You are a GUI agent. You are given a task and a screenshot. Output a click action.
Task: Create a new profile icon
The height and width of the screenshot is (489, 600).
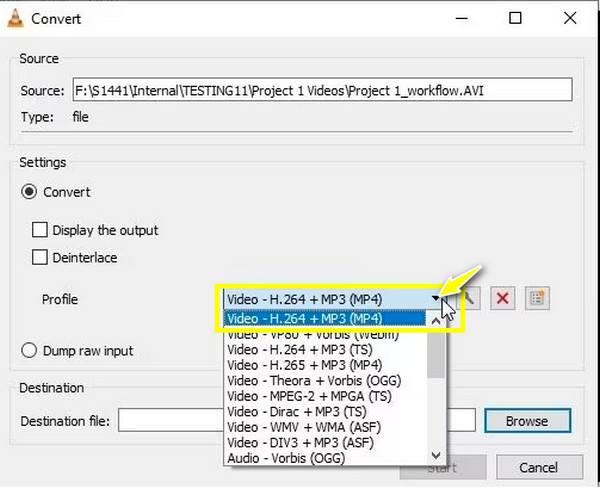tap(537, 298)
